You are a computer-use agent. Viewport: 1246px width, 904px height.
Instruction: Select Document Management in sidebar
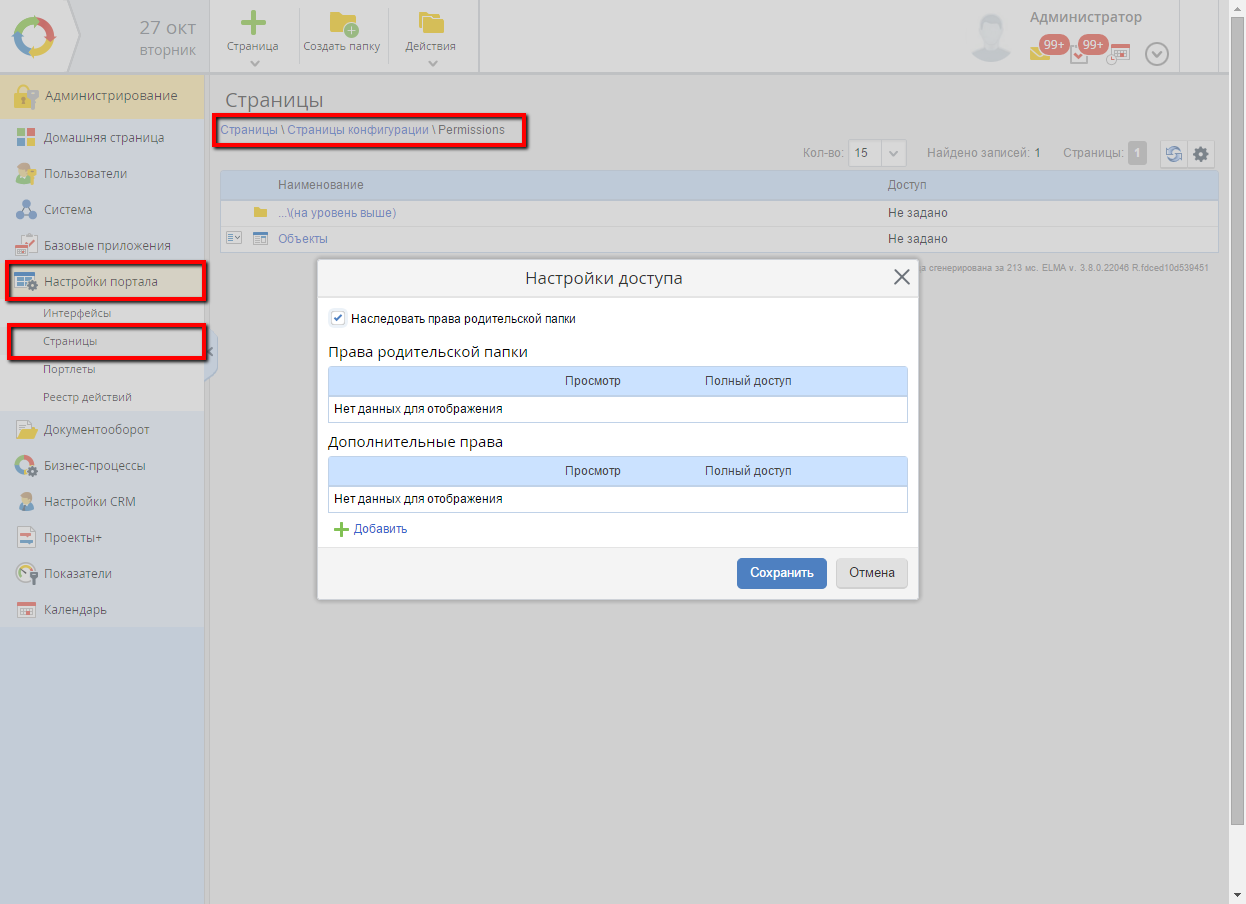pyautogui.click(x=96, y=430)
